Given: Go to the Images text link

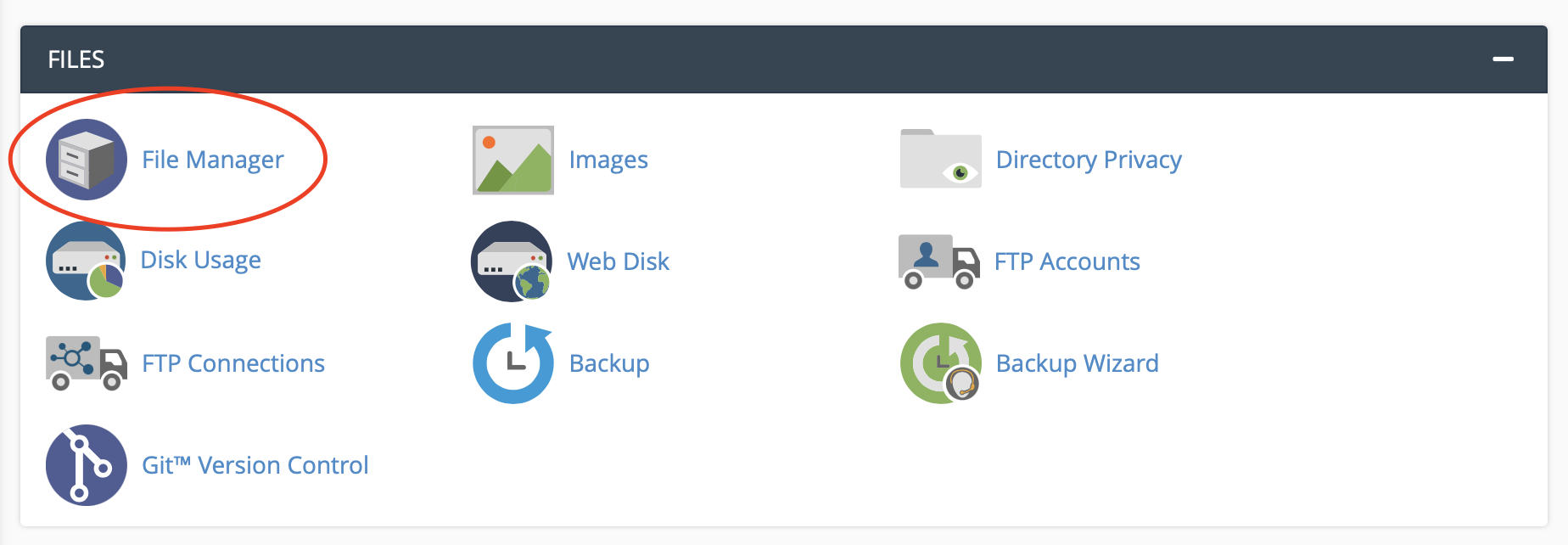Looking at the screenshot, I should [608, 160].
